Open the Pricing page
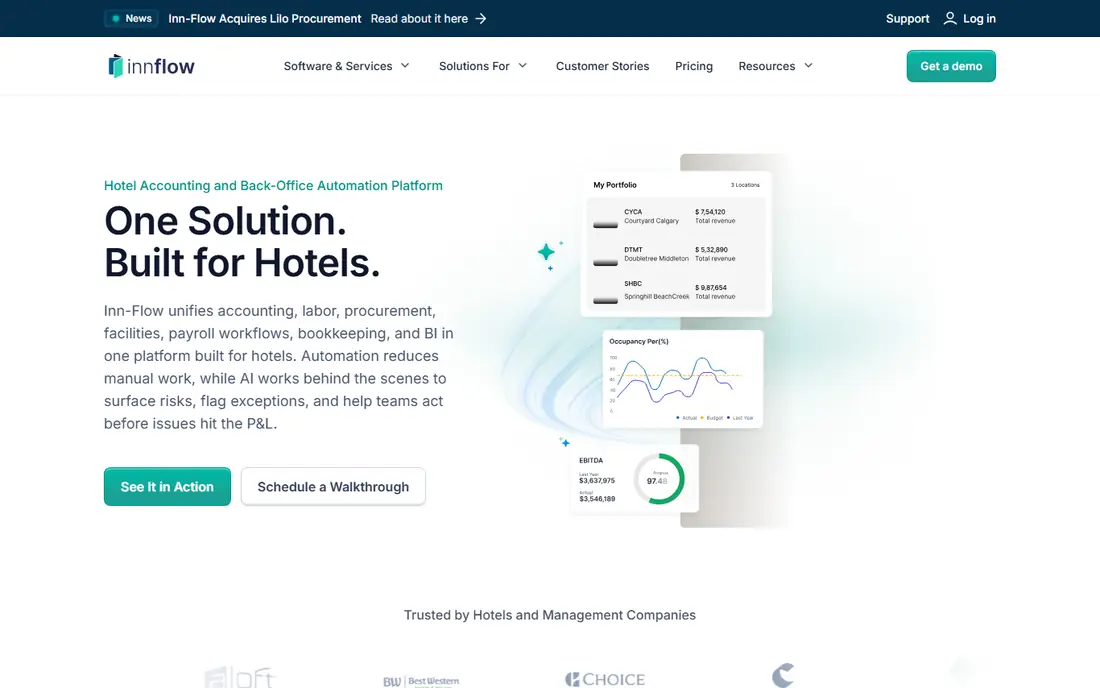The width and height of the screenshot is (1100, 688). click(694, 66)
